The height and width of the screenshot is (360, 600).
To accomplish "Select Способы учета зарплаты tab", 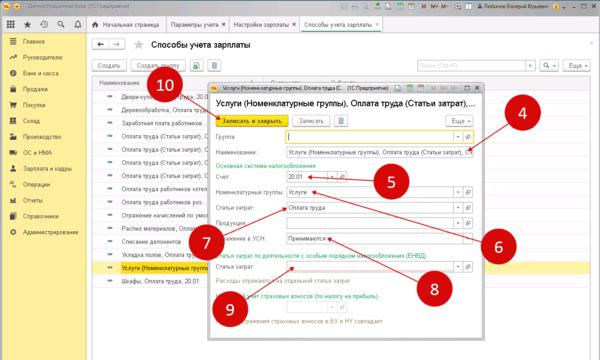I will coord(341,24).
